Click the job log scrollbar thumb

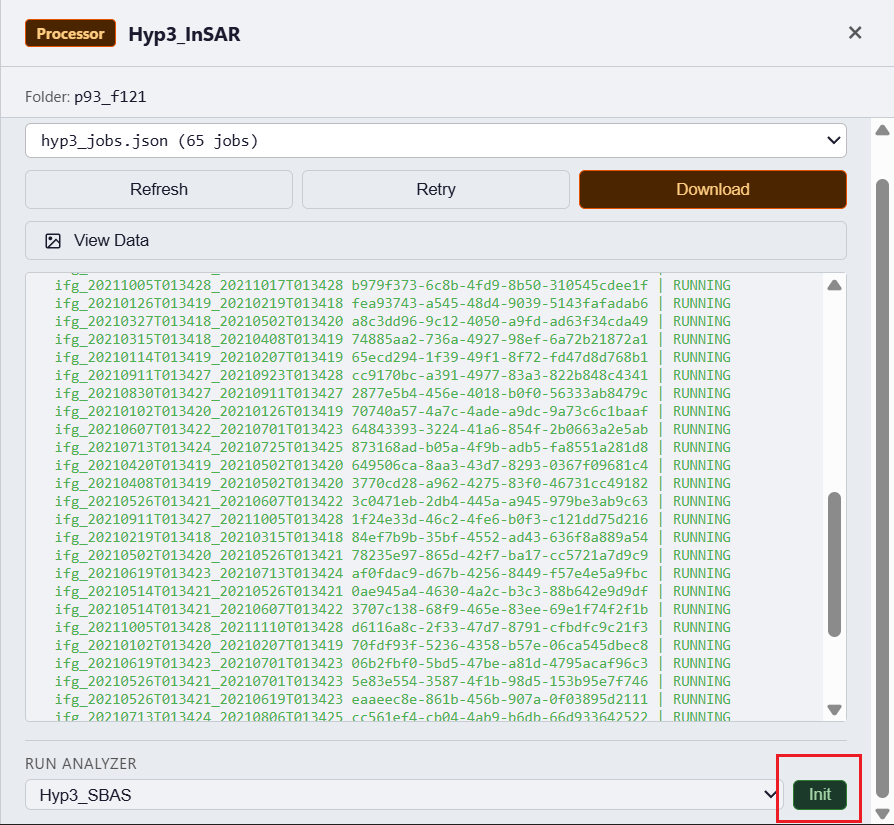[834, 563]
